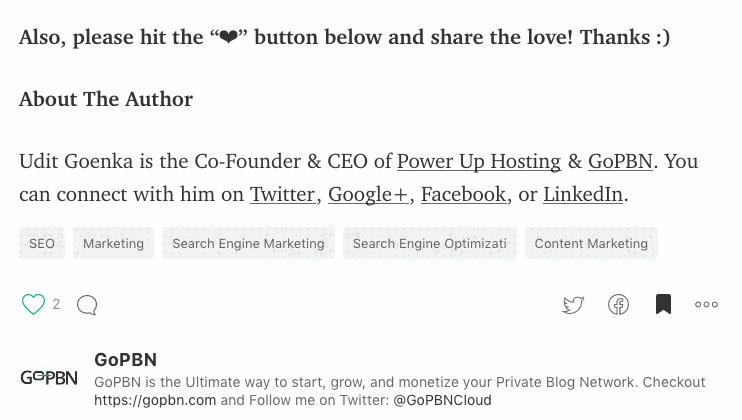
Task: Click the heart recommend icon
Action: coord(34,304)
